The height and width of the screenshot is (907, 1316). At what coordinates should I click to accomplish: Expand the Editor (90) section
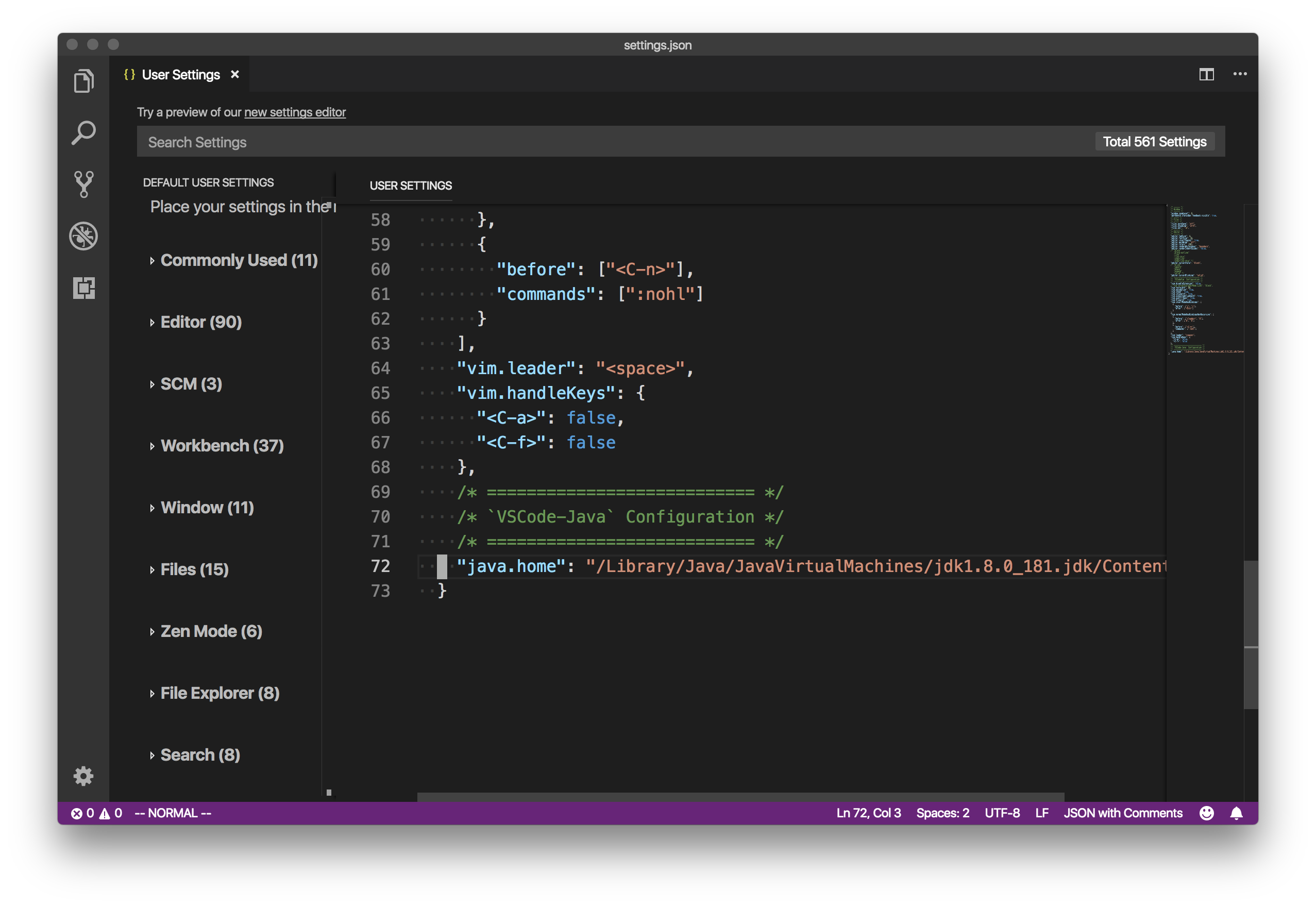(x=200, y=322)
